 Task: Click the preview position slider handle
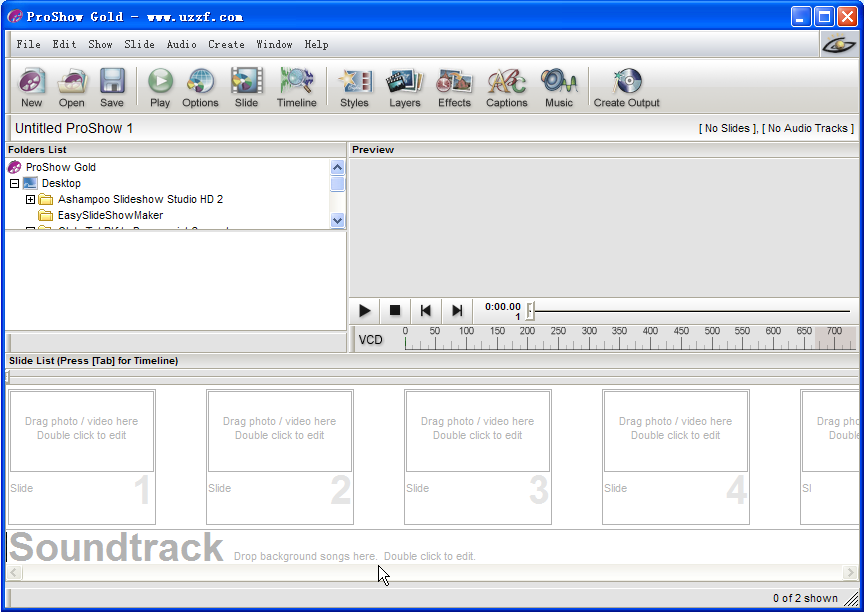[530, 311]
